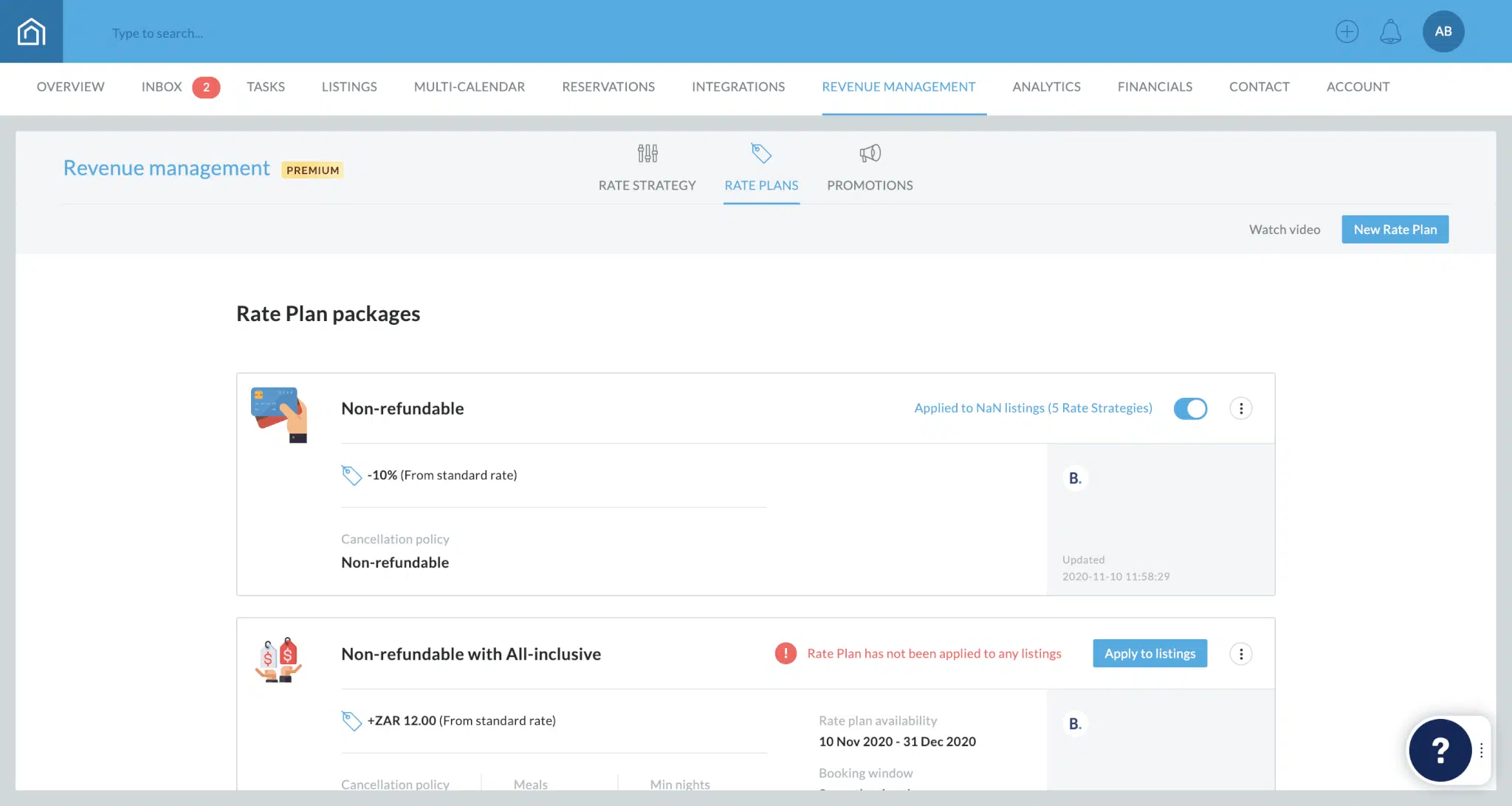Open the Analytics tab
Viewport: 1512px width, 806px height.
(1046, 87)
